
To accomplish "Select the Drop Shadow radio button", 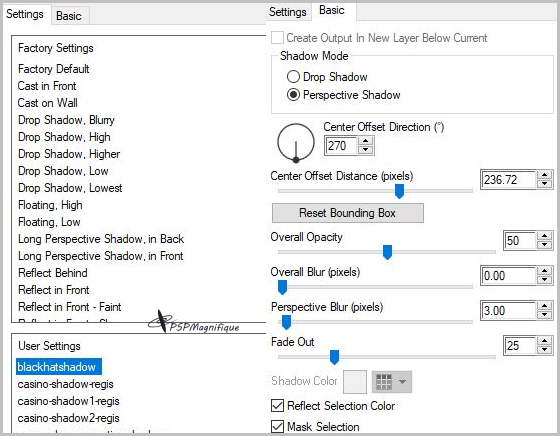I will coord(293,76).
